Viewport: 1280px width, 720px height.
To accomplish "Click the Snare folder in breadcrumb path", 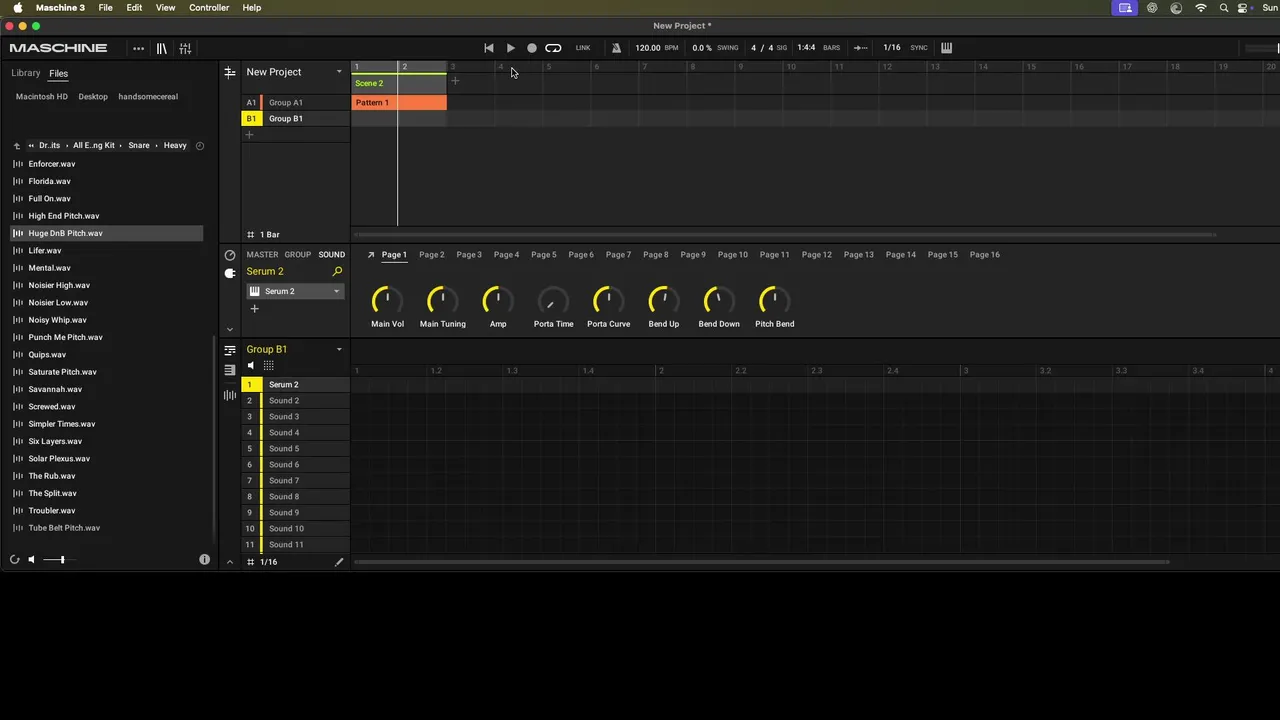I will tap(139, 146).
